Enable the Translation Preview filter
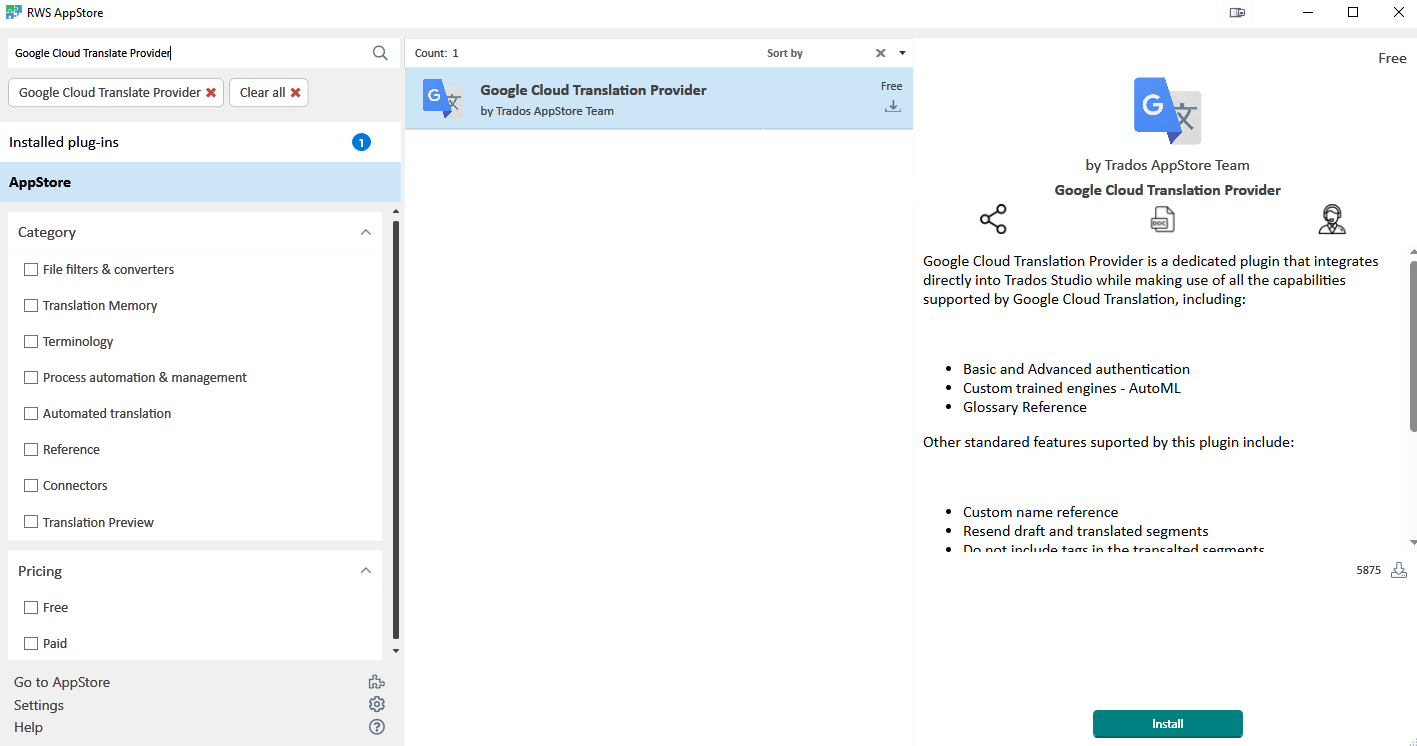Viewport: 1417px width, 746px height. tap(31, 522)
